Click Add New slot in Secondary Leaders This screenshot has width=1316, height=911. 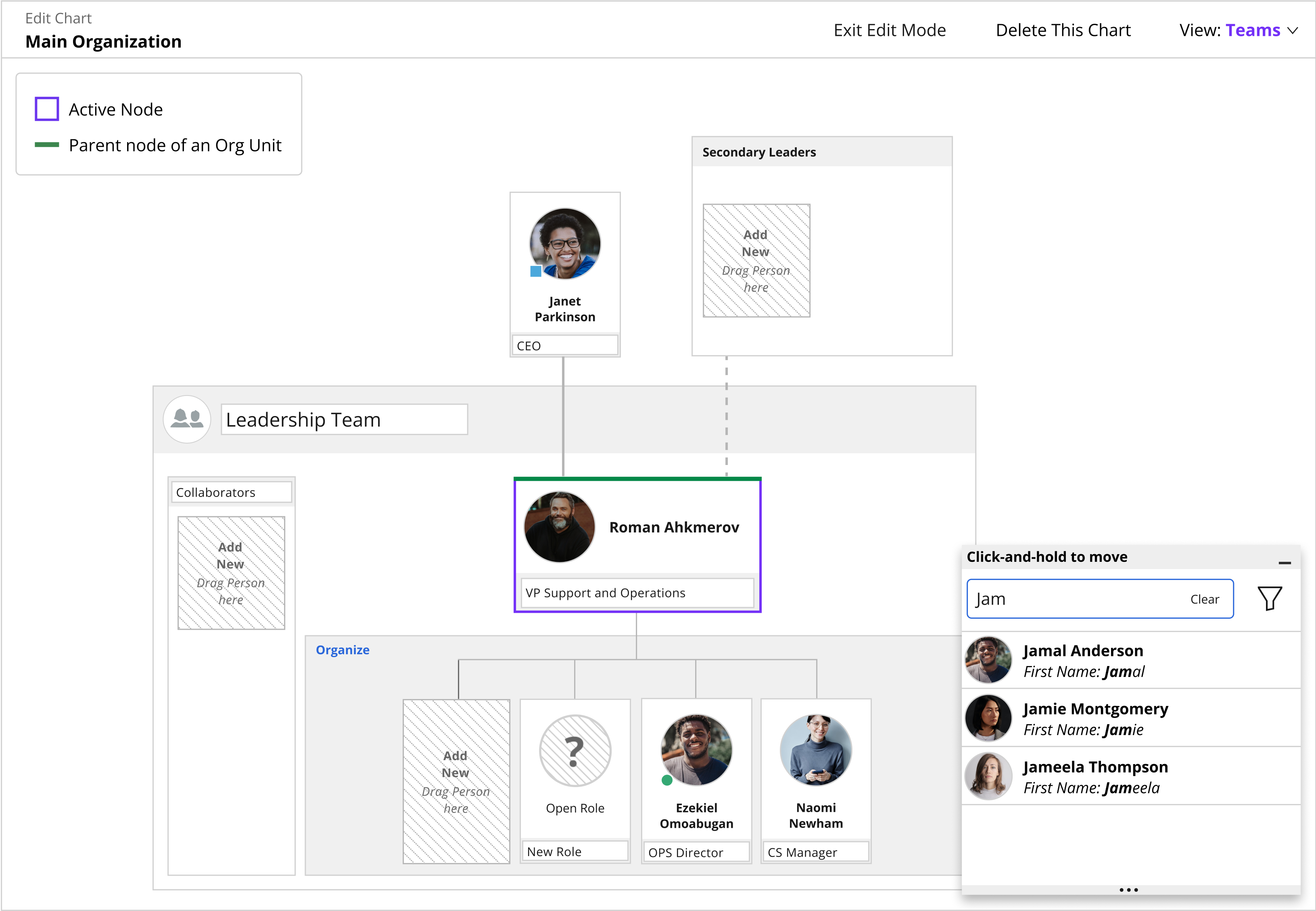pos(756,260)
